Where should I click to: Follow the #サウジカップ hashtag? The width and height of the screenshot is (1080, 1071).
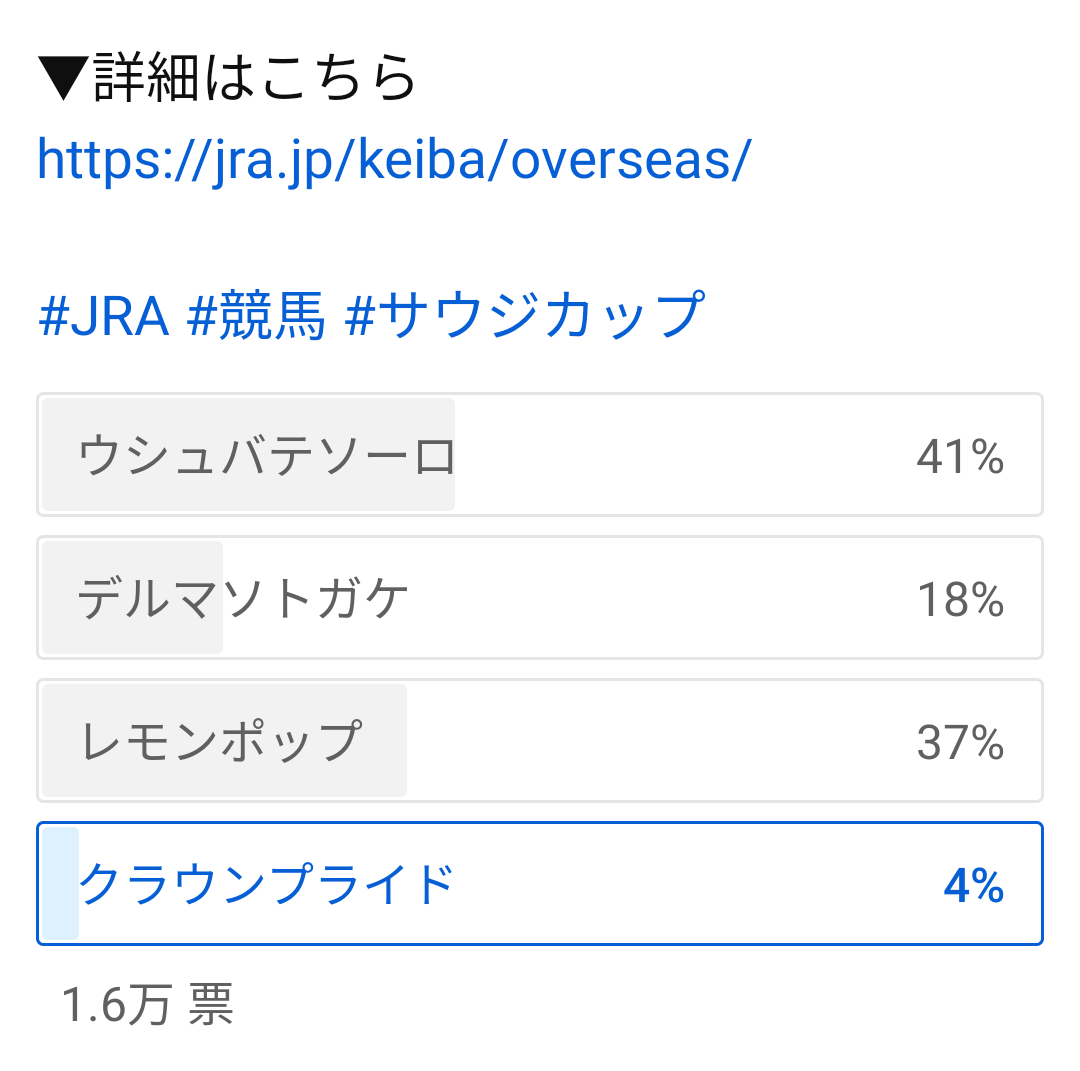[524, 316]
